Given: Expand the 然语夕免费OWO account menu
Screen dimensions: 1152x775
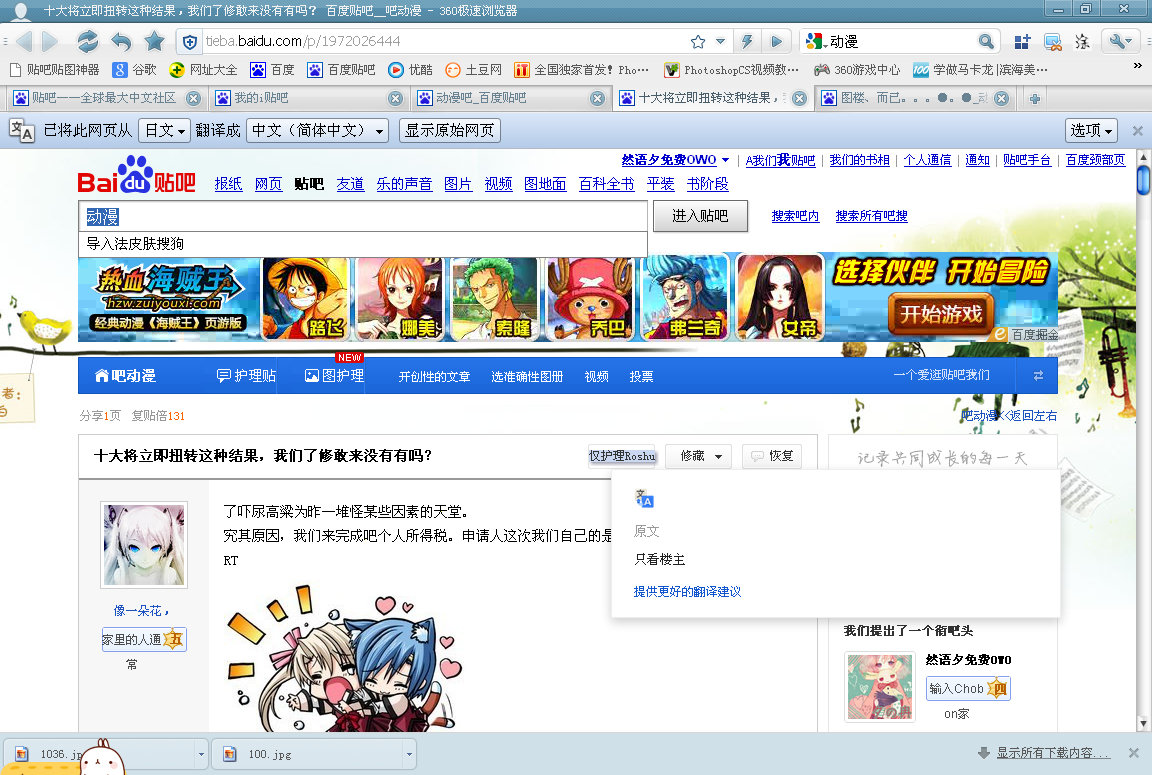Looking at the screenshot, I should (726, 160).
